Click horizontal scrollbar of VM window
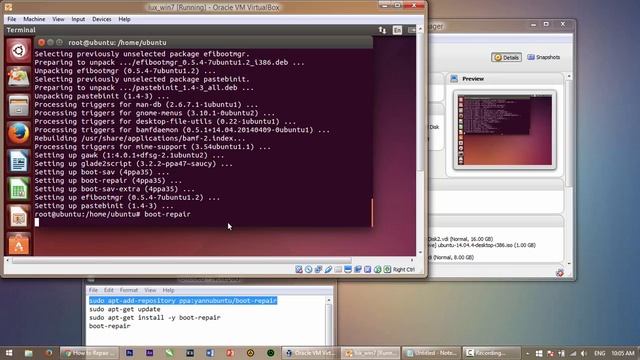Screen dimensions: 640x360 (x=181, y=260)
